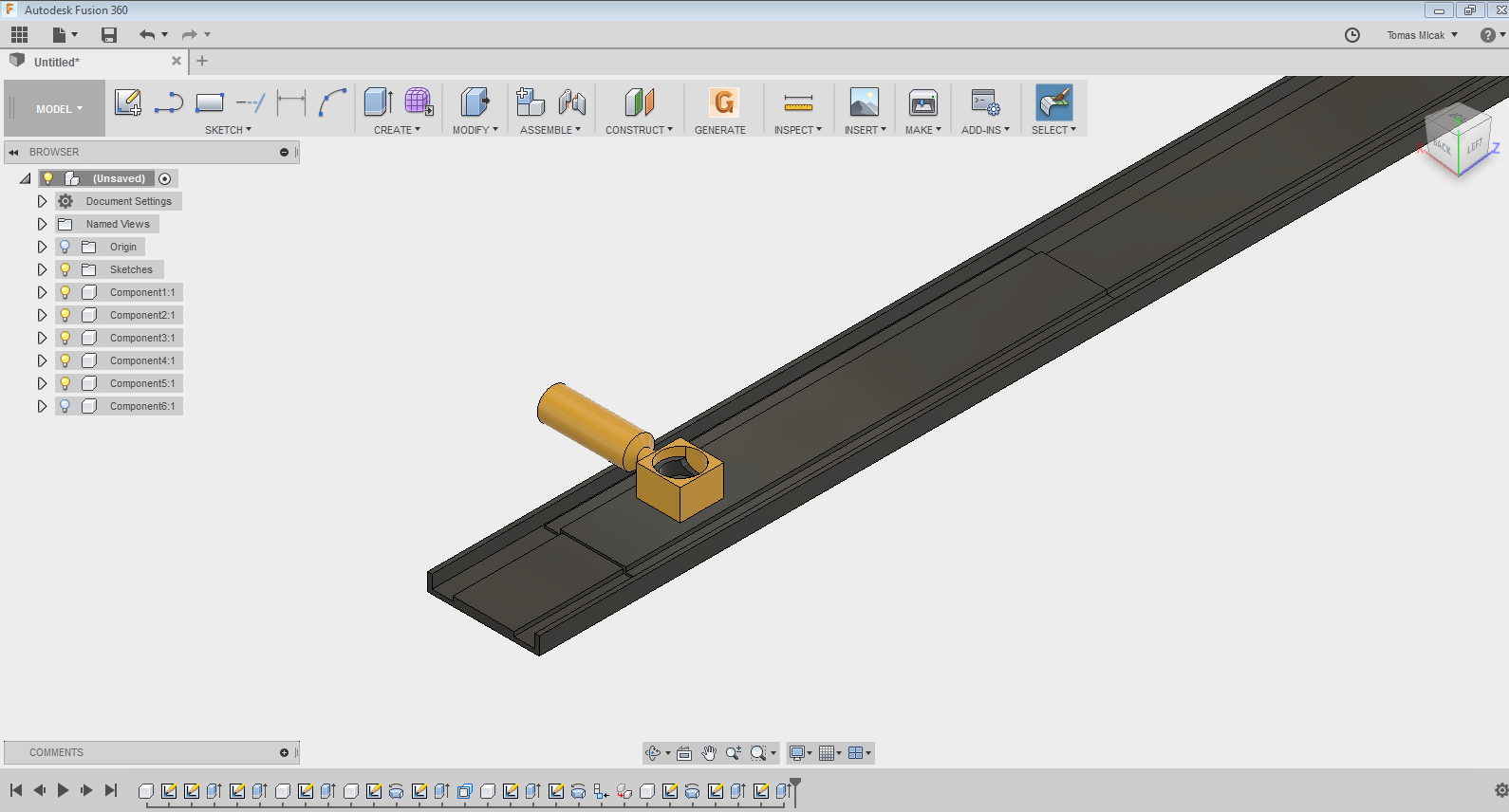The height and width of the screenshot is (812, 1509).
Task: Select the Press Pull tool under Modify
Action: pyautogui.click(x=475, y=102)
